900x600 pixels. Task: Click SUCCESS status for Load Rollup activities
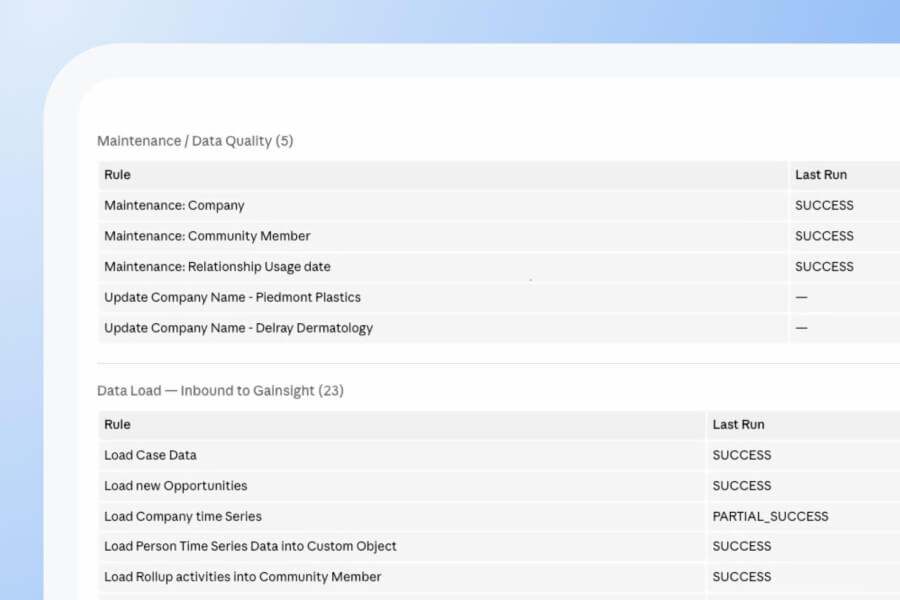742,576
